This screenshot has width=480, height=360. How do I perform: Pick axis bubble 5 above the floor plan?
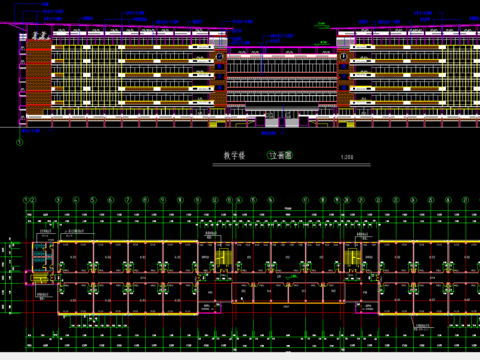click(x=93, y=200)
